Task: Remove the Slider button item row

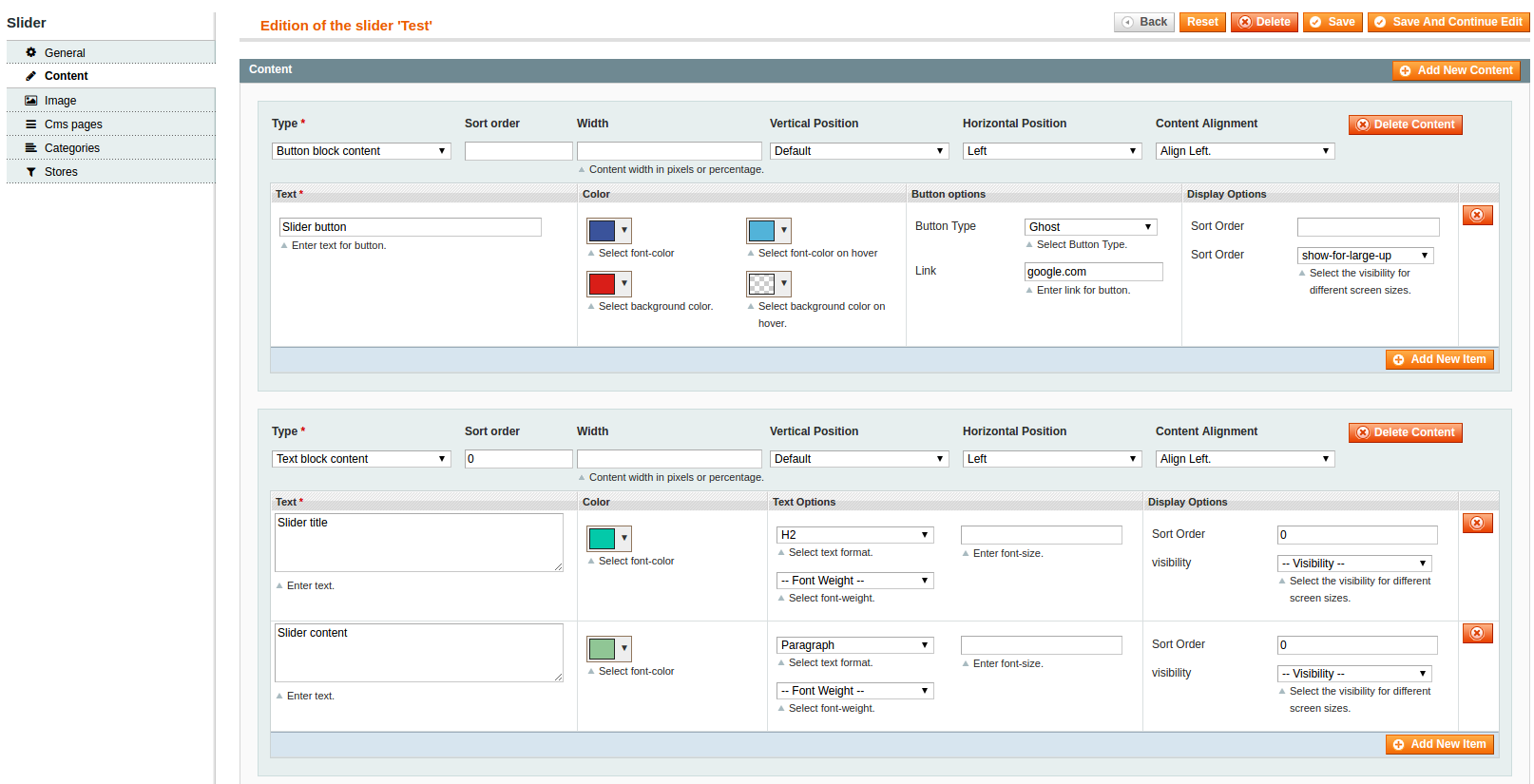Action: 1477,216
